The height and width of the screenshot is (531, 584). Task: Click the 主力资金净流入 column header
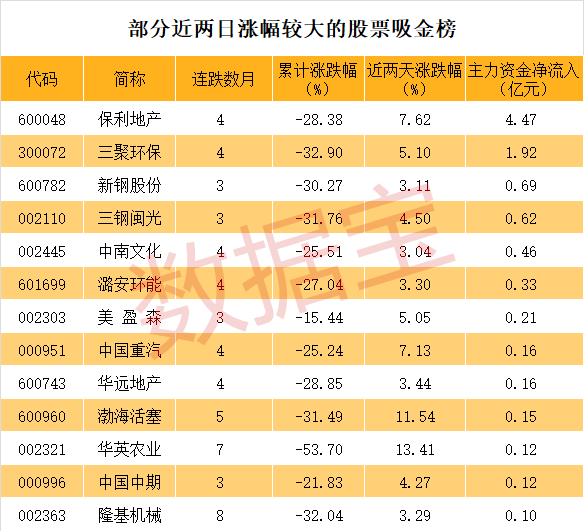point(524,79)
